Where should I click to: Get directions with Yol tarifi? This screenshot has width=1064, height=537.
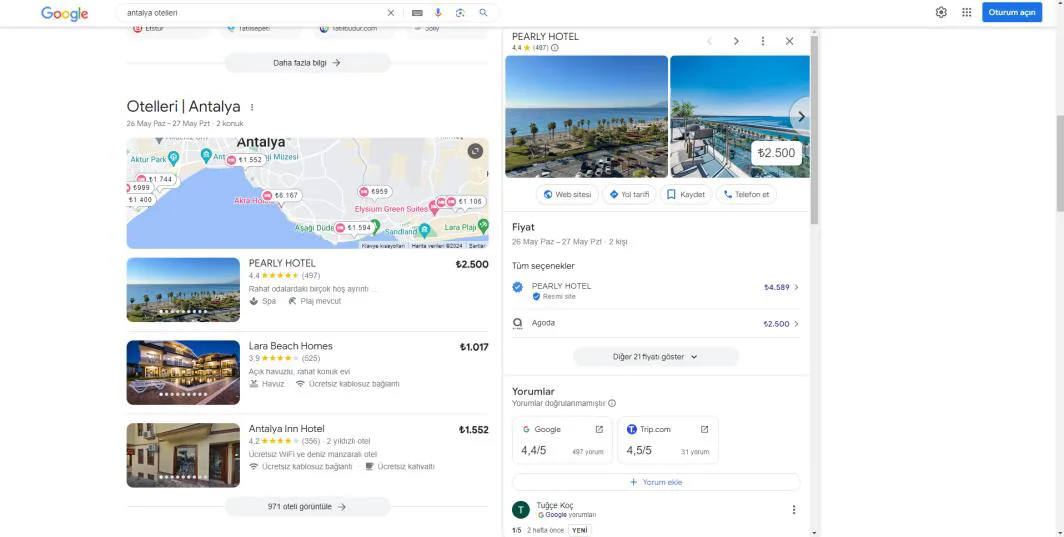click(629, 194)
